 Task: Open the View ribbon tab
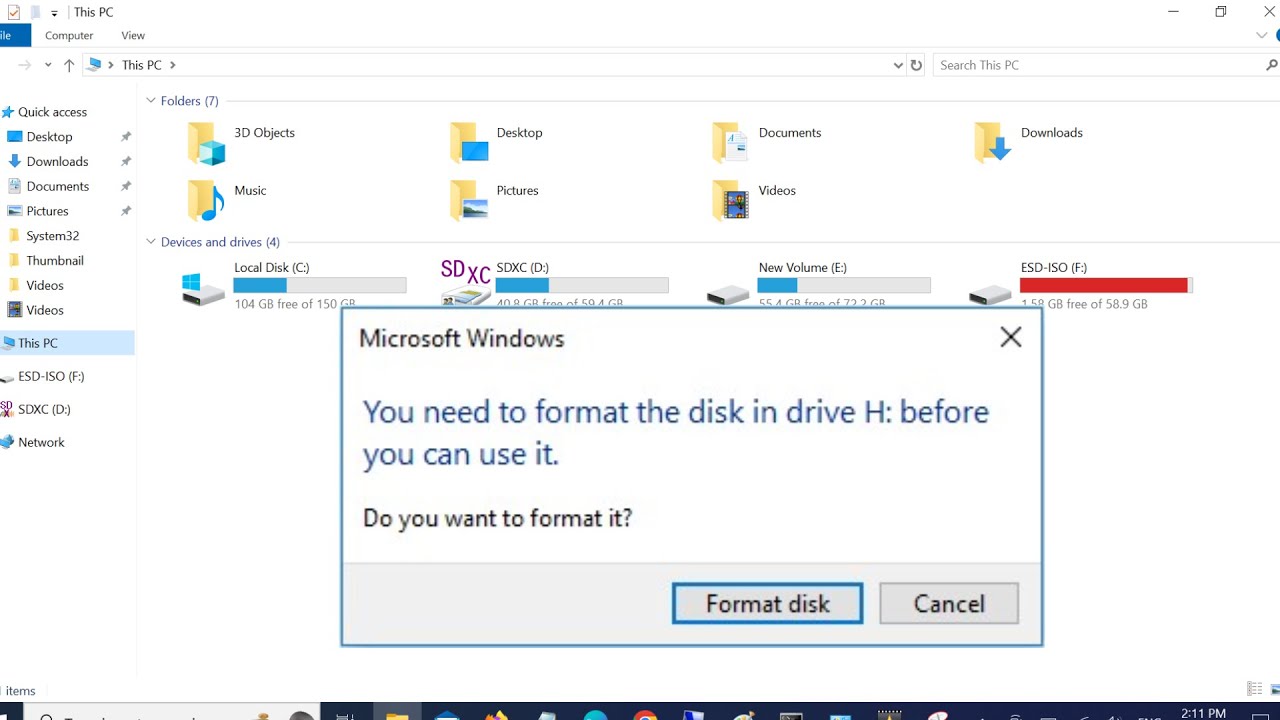pyautogui.click(x=133, y=35)
